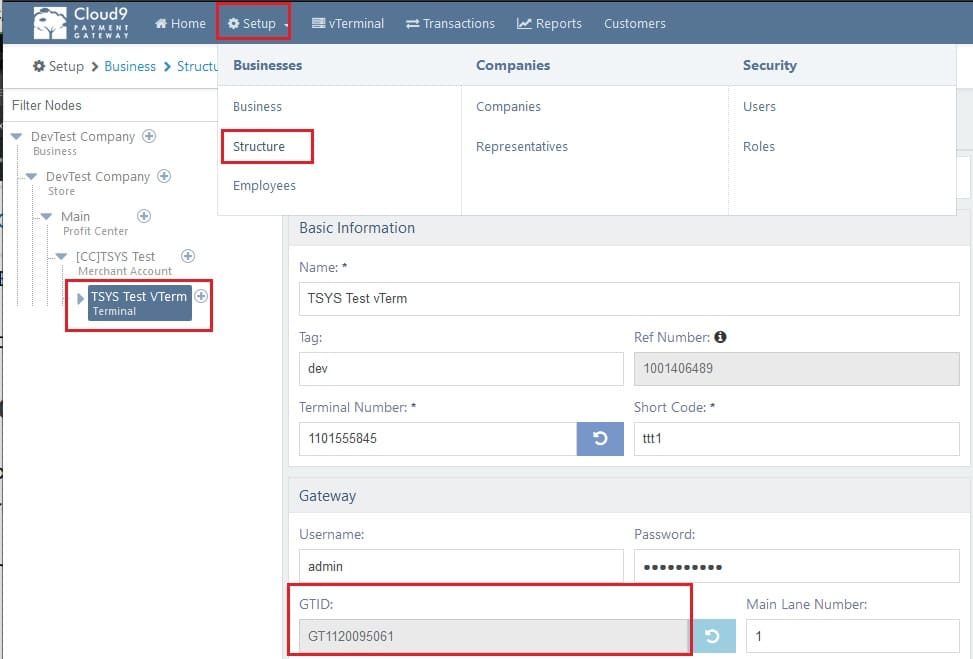This screenshot has height=659, width=973.
Task: Select Structure in the Setup dropdown
Action: click(259, 146)
